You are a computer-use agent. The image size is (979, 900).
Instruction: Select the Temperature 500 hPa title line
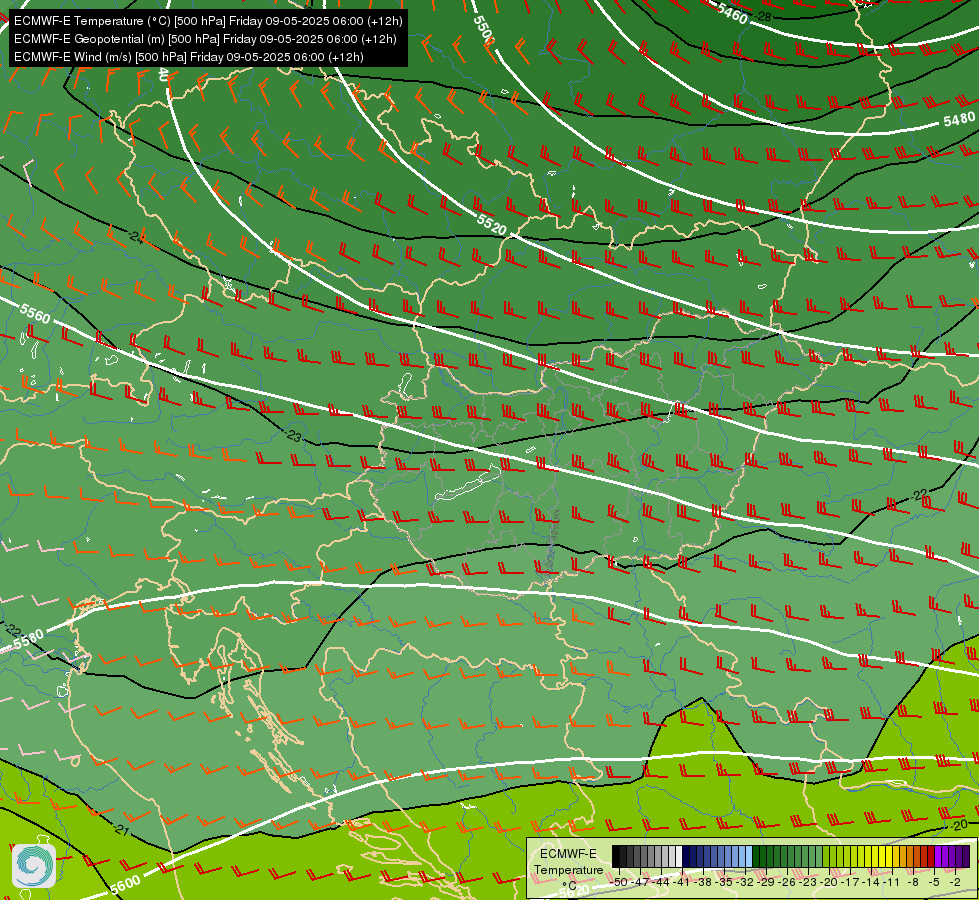(208, 21)
